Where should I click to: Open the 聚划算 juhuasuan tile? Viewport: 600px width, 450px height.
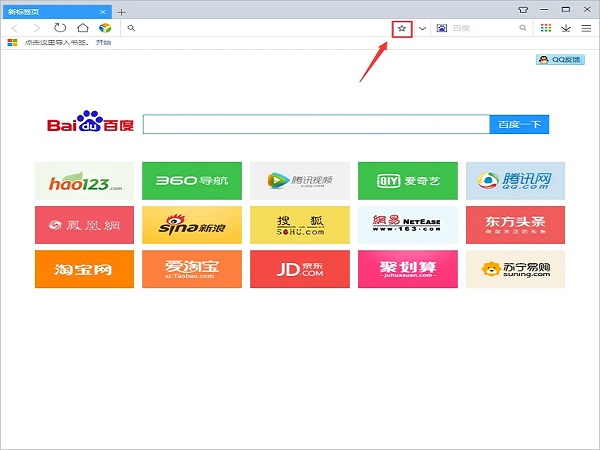click(408, 269)
